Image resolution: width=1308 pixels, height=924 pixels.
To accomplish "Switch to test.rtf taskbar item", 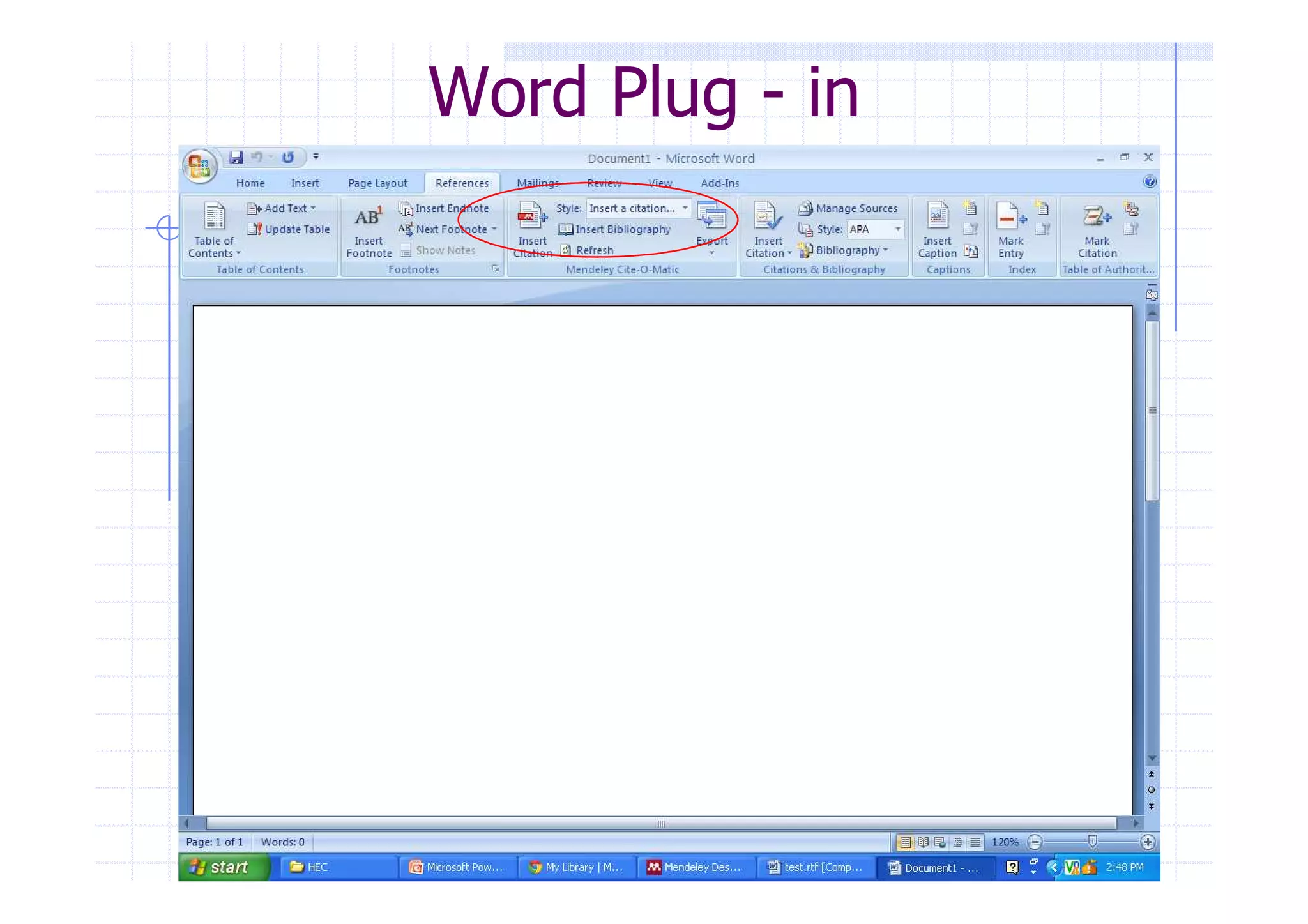I will click(x=815, y=867).
